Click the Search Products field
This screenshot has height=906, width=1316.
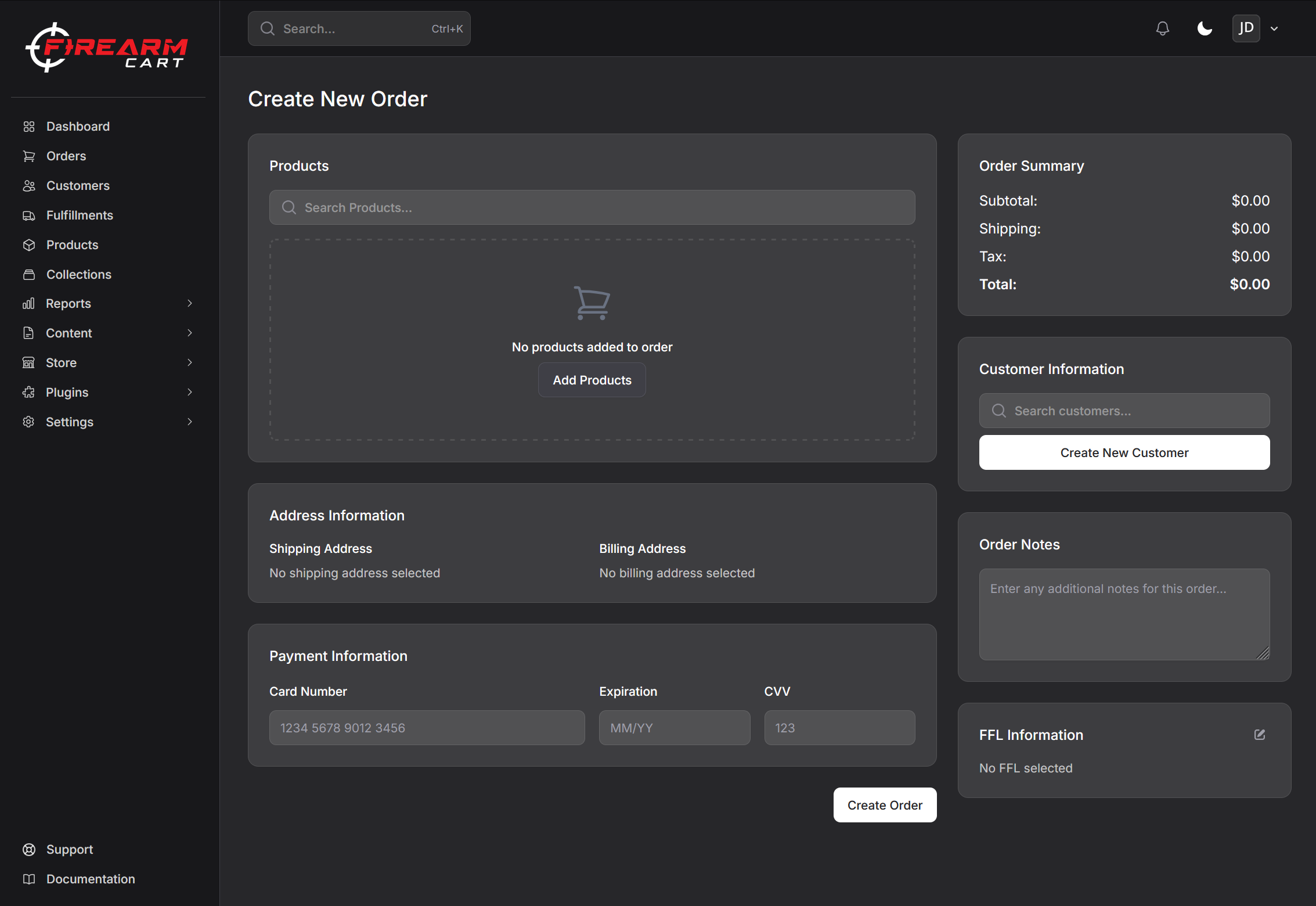point(592,207)
